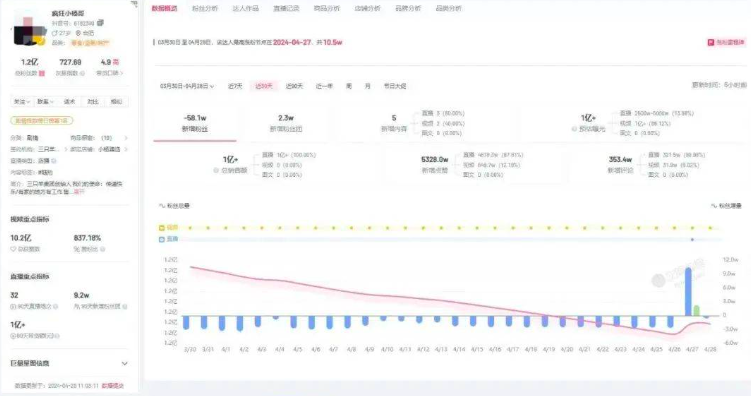Click the info icon beside 总销售额
The height and width of the screenshot is (396, 751).
(x=216, y=170)
